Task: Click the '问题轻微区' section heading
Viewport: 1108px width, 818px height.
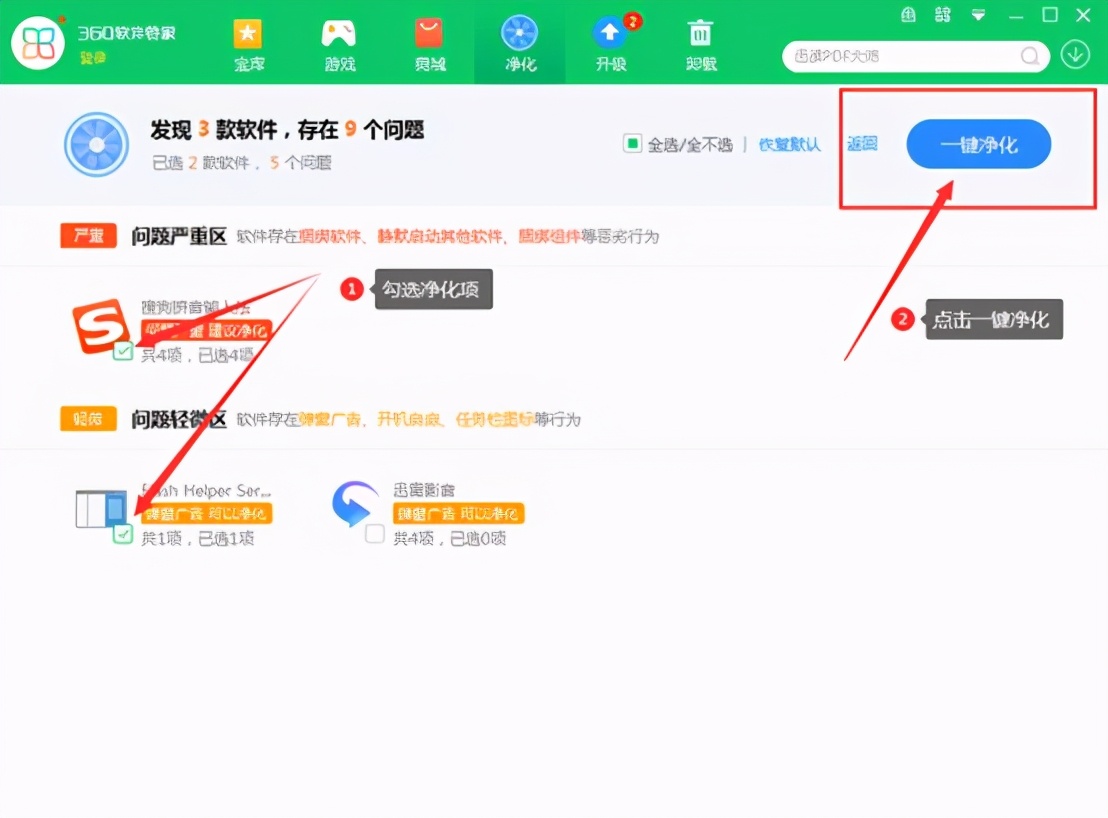Action: click(179, 420)
